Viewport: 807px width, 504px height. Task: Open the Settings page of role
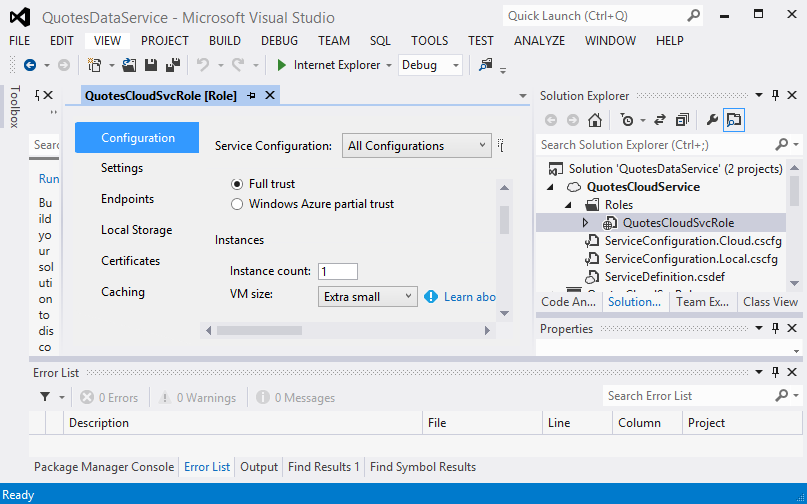coord(122,168)
